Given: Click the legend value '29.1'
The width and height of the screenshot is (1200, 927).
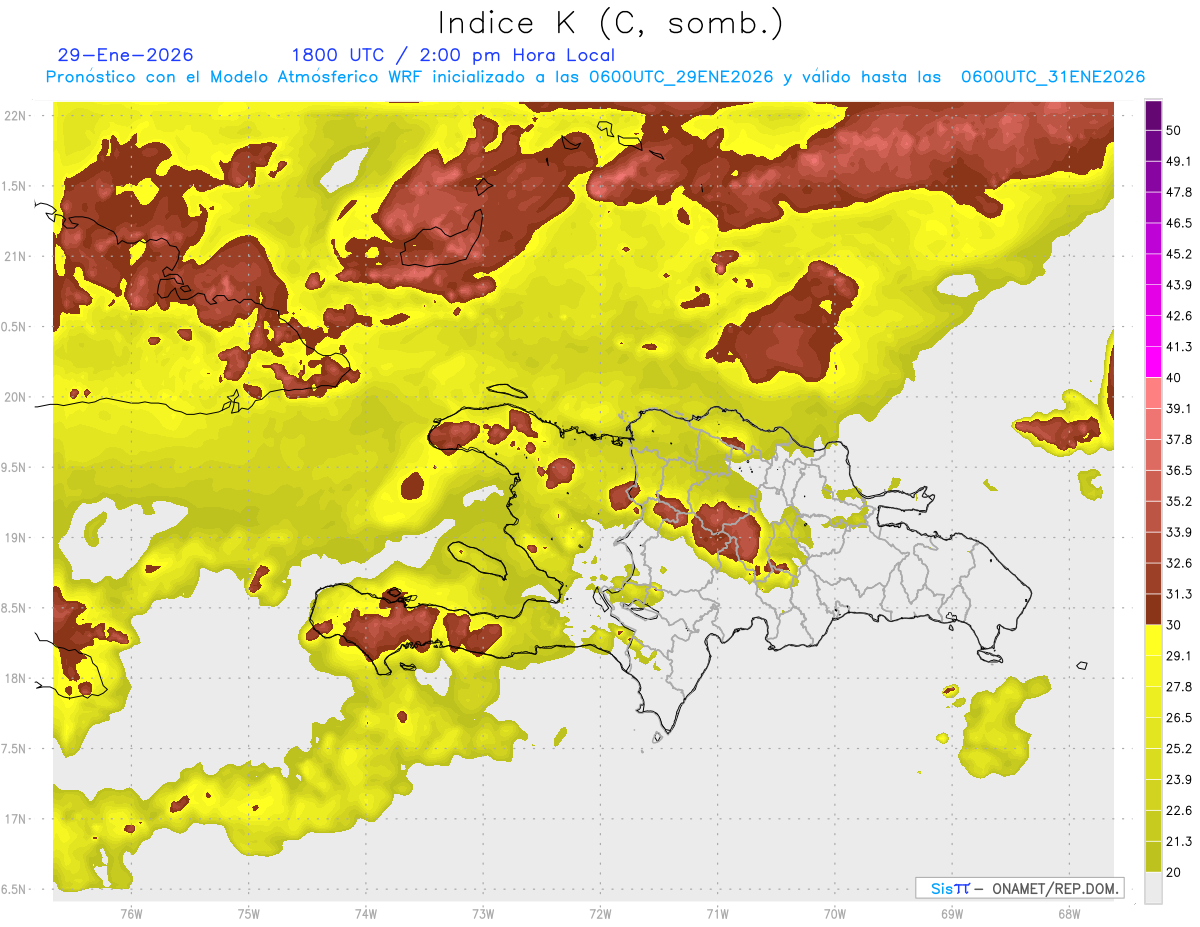Looking at the screenshot, I should click(1179, 656).
